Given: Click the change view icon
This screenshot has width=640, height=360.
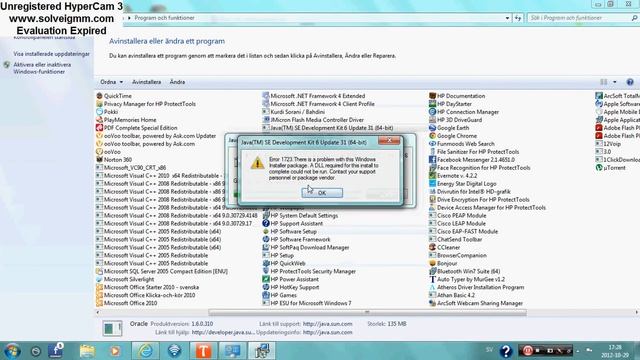Looking at the screenshot, I should [x=604, y=82].
